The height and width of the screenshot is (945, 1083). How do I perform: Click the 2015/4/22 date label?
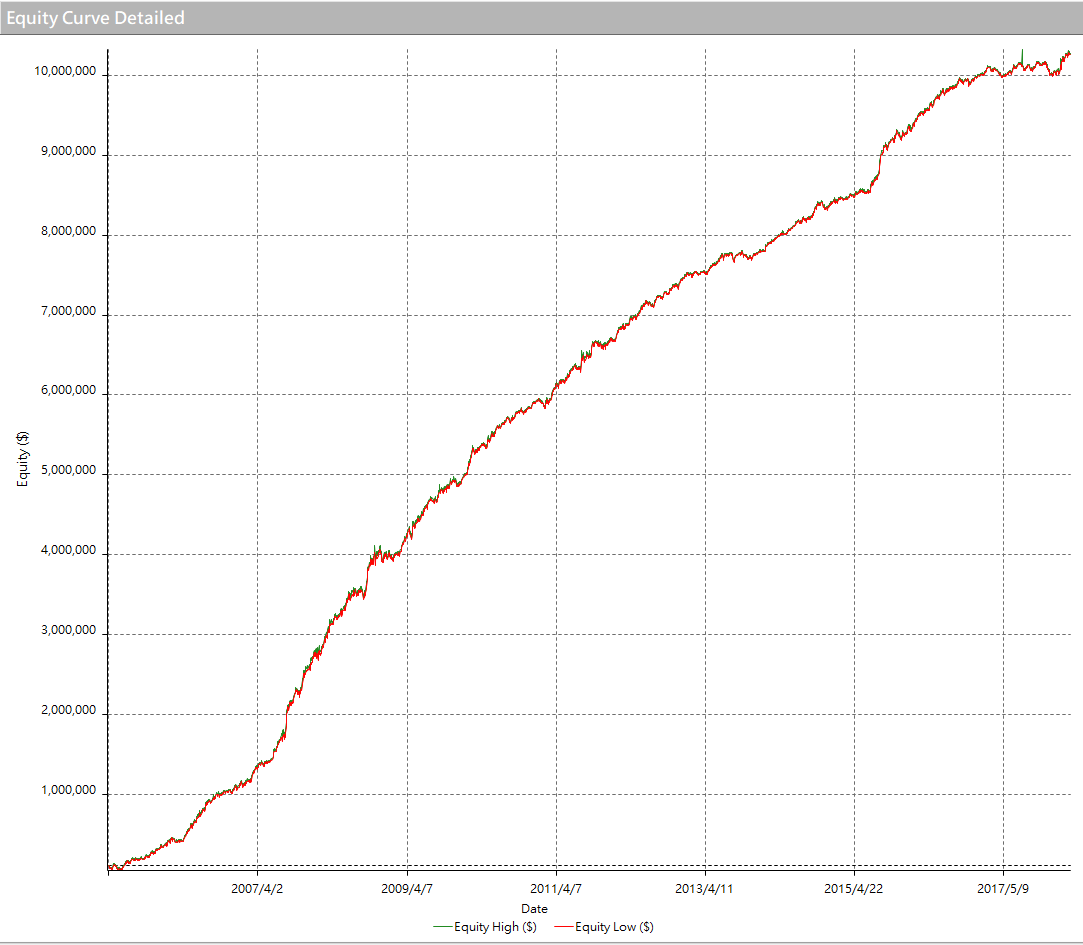(854, 889)
